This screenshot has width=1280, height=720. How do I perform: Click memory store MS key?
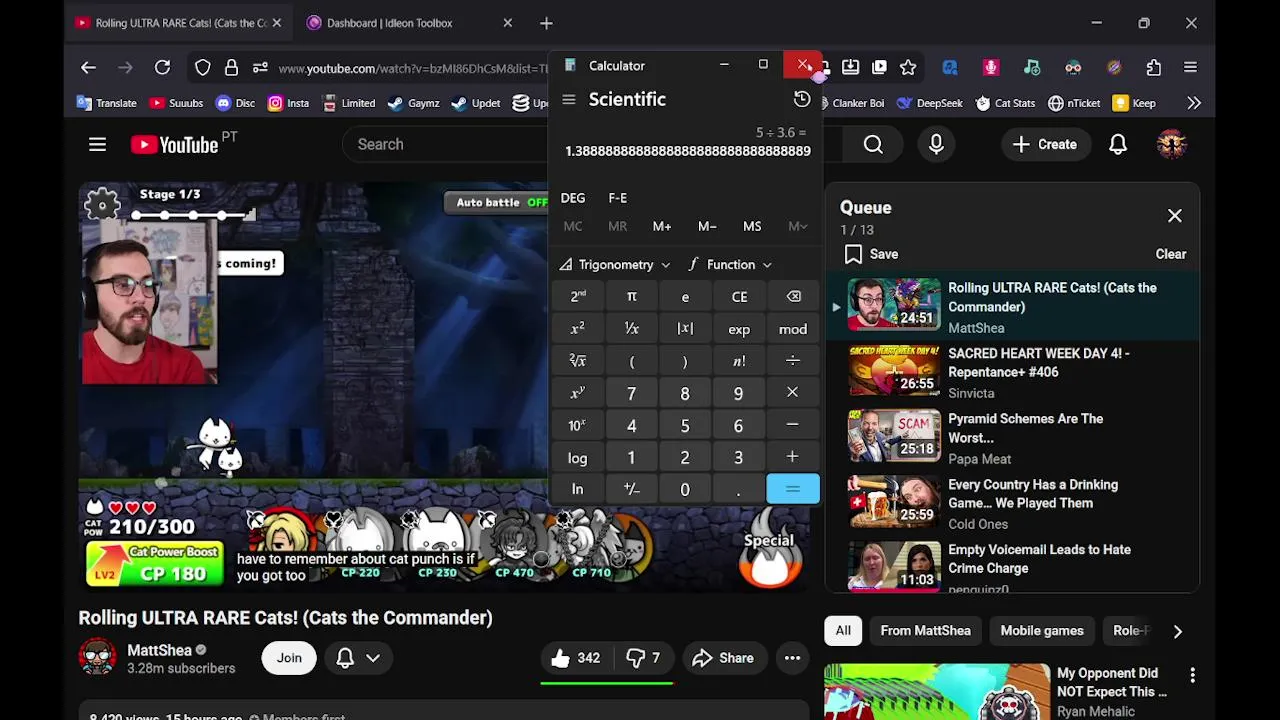(752, 227)
